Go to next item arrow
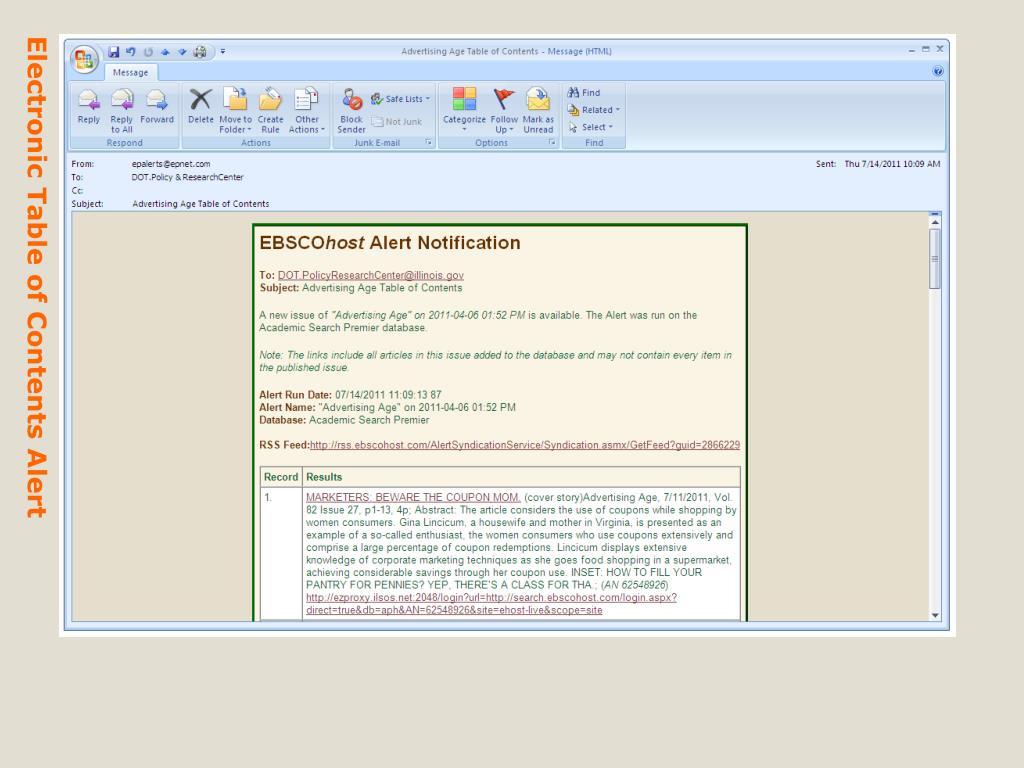1024x768 pixels. 182,52
